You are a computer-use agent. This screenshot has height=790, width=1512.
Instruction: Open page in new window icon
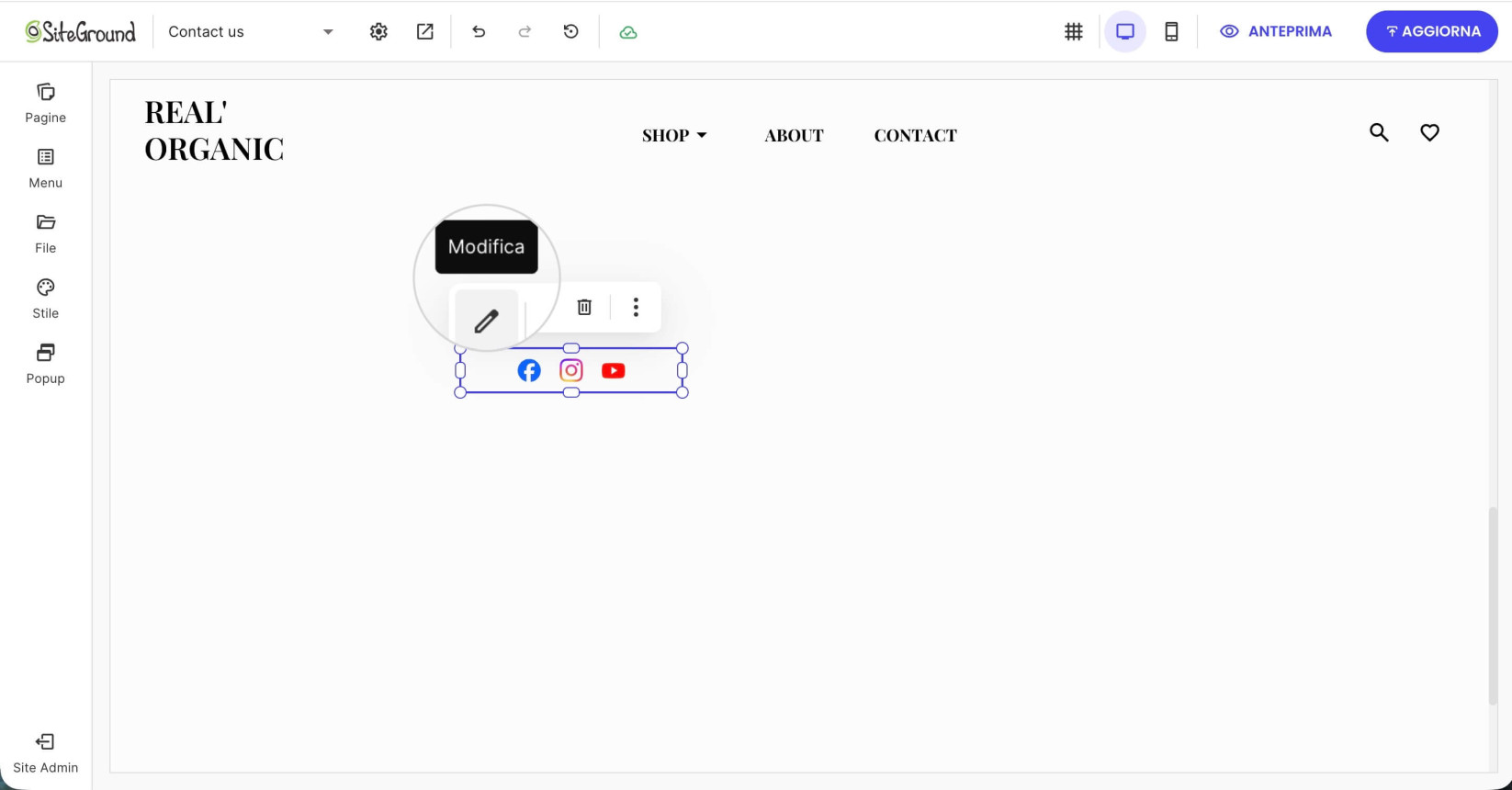(425, 31)
